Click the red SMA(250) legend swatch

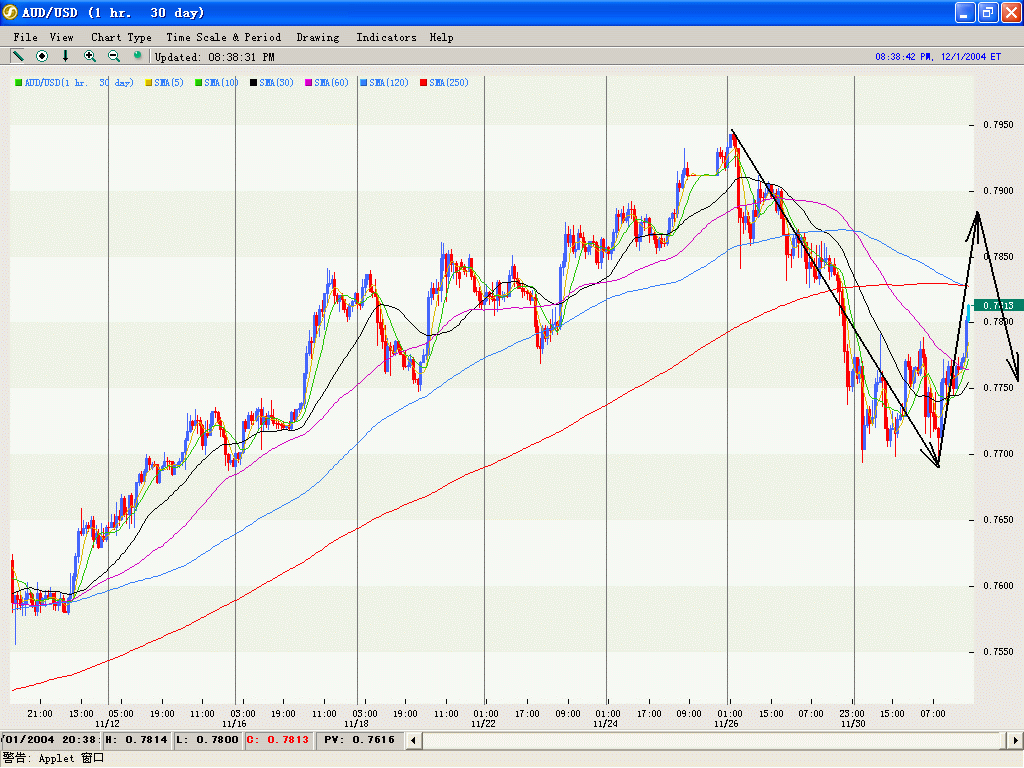pyautogui.click(x=423, y=83)
